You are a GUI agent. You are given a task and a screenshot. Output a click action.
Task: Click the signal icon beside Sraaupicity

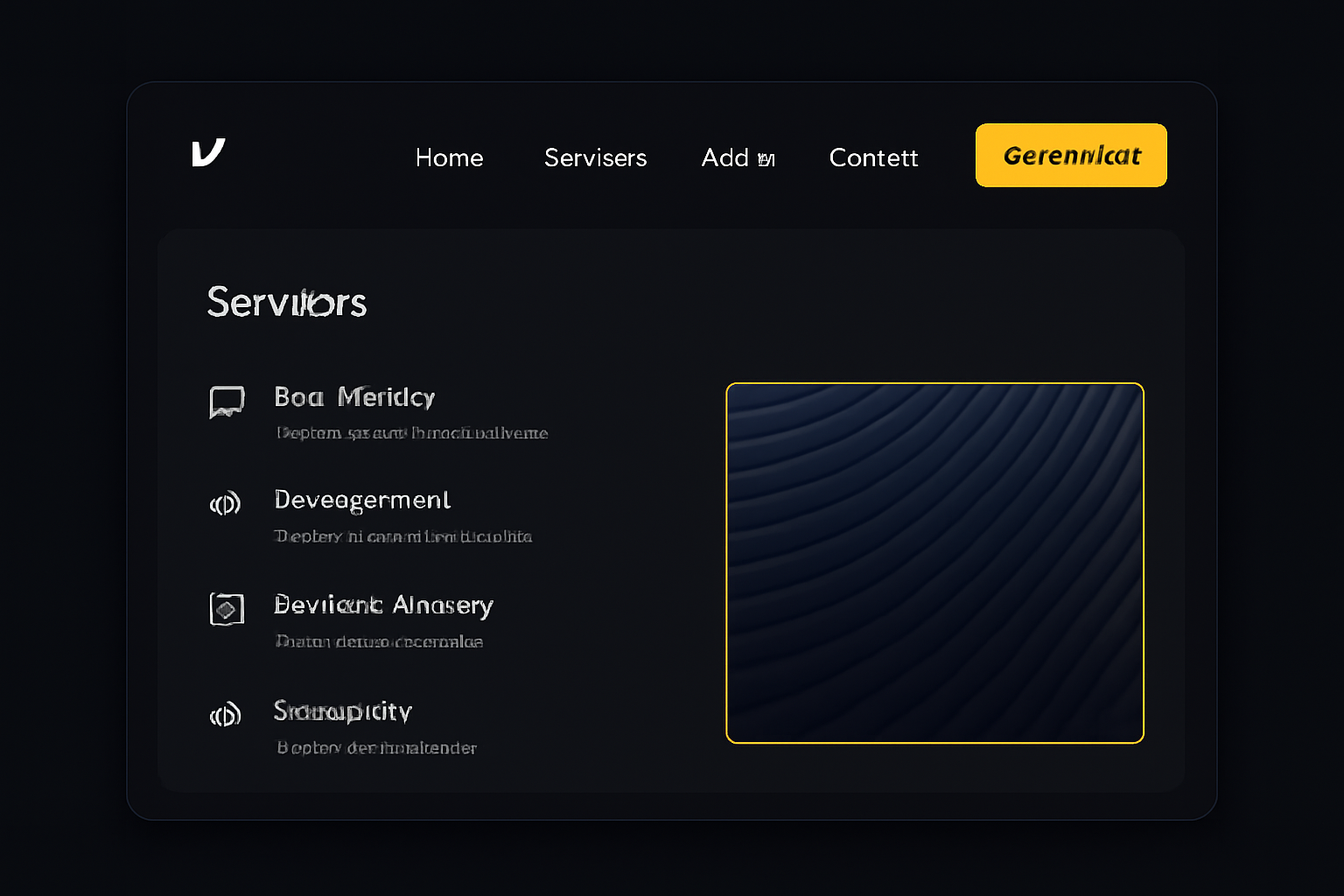225,715
